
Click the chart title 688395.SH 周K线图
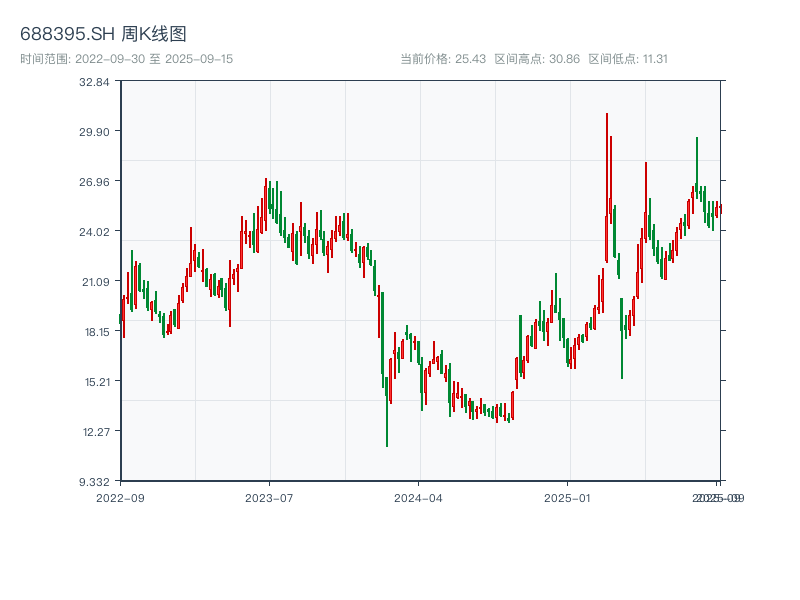point(103,34)
